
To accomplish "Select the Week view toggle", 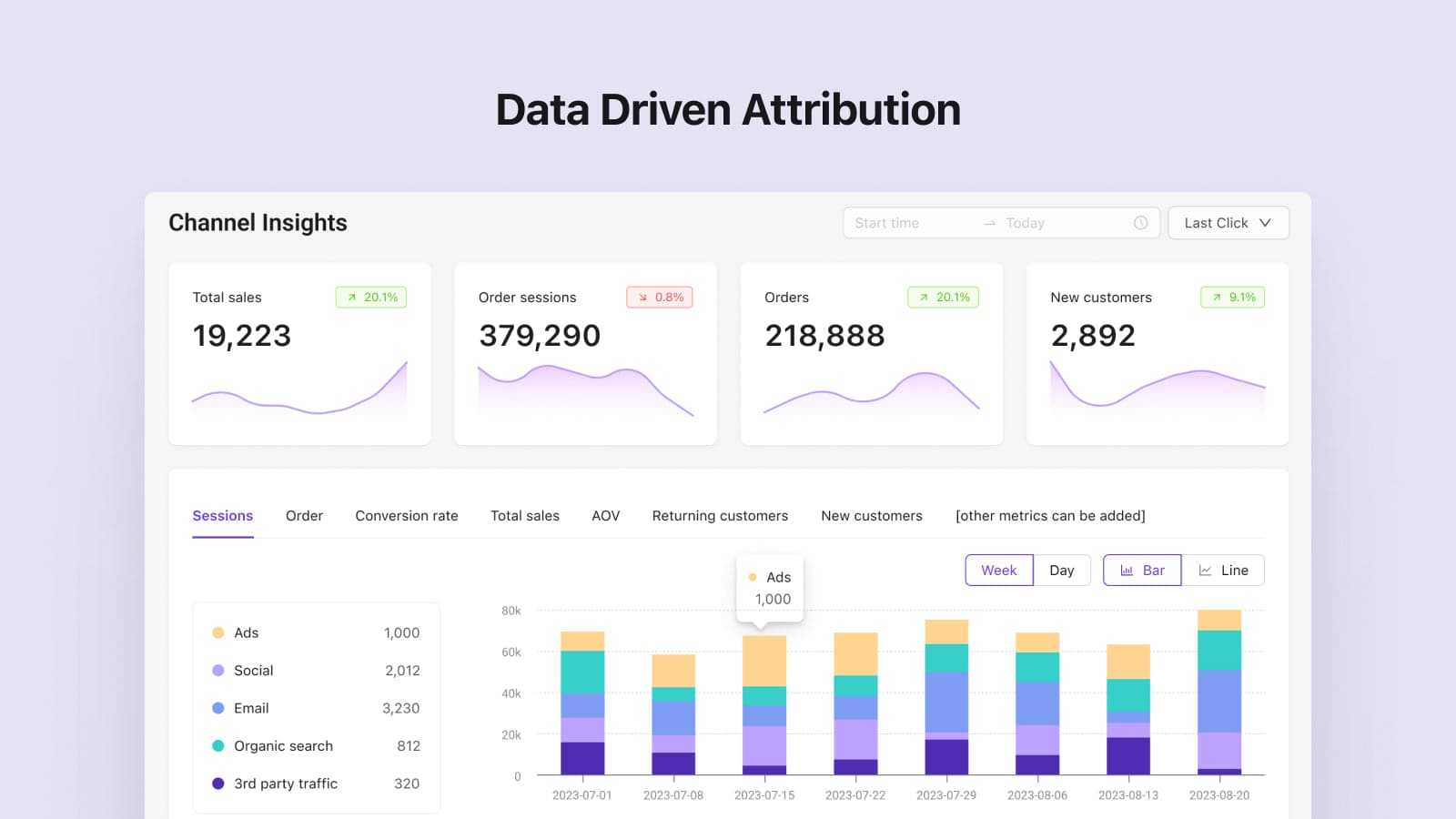I will [998, 571].
